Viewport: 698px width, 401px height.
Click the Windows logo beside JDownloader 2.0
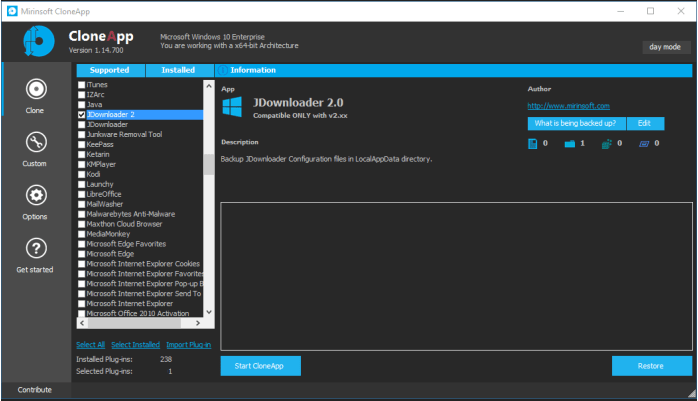click(x=232, y=107)
